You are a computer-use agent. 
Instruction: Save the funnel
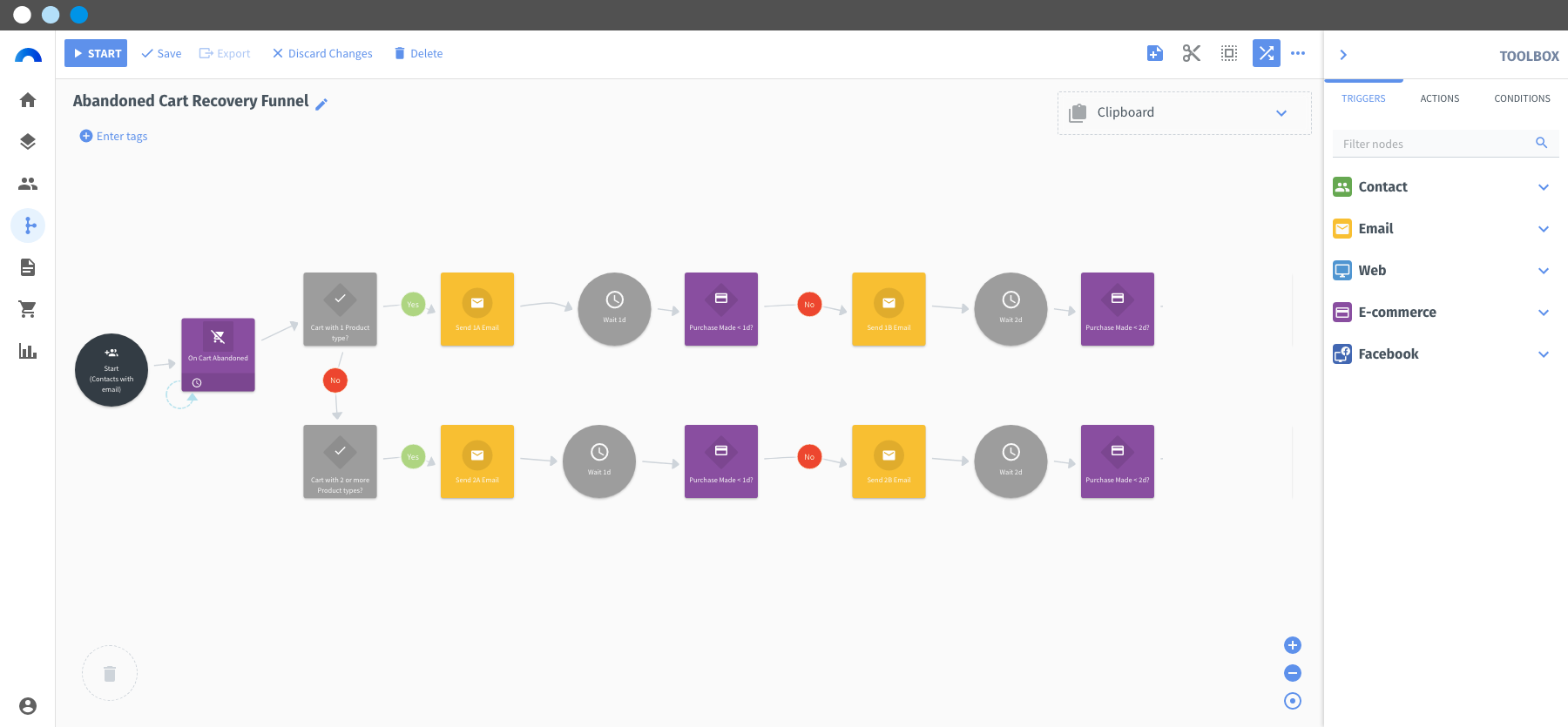tap(161, 53)
